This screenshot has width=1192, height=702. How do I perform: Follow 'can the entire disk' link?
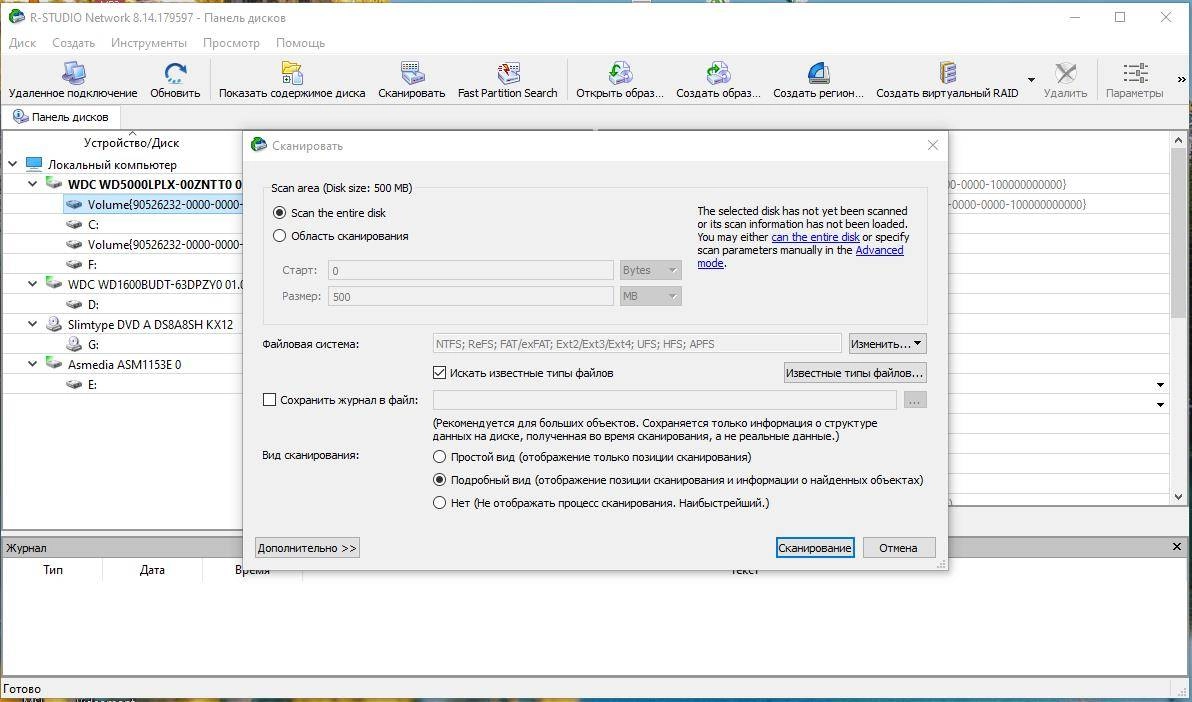point(815,237)
